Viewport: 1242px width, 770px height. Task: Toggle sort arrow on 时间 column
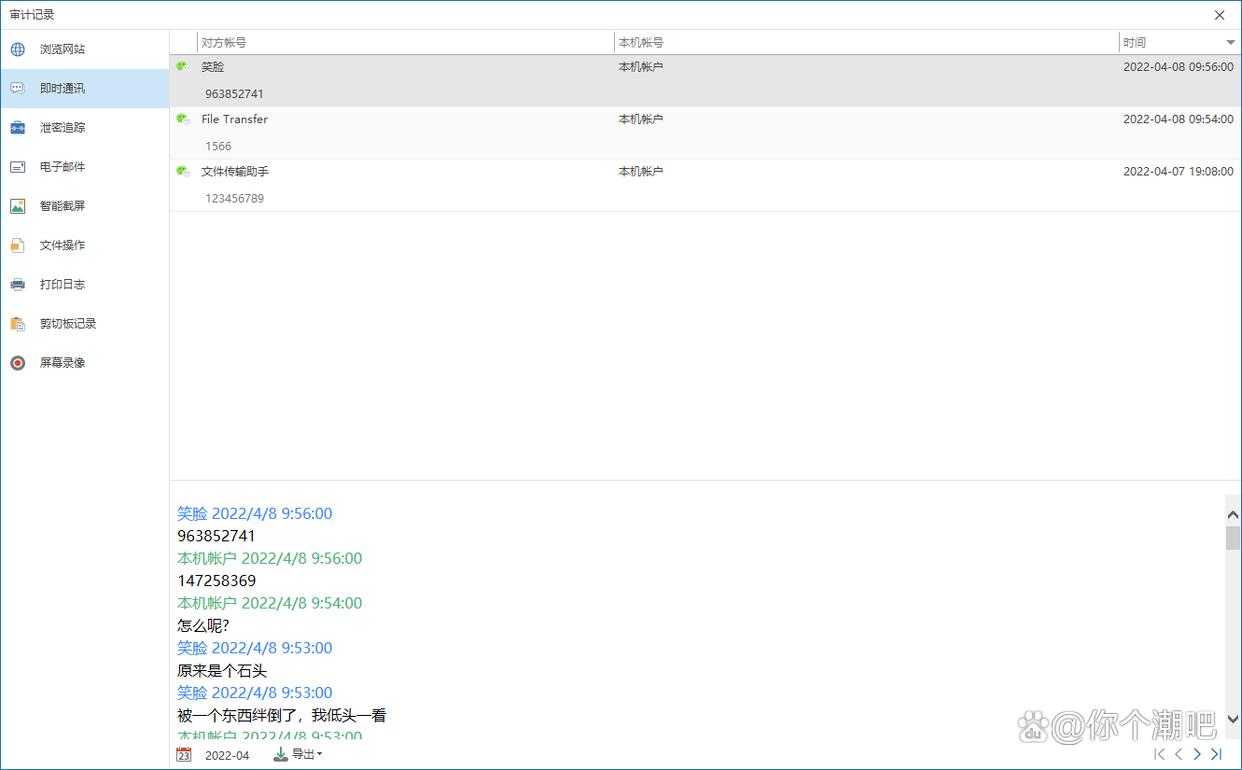coord(1230,43)
